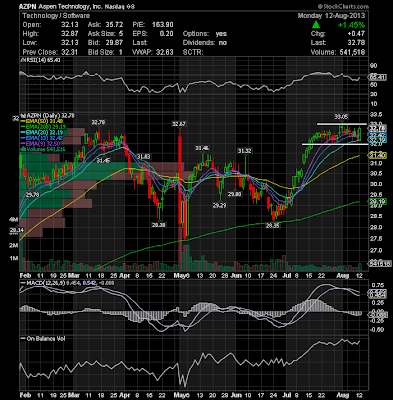Click the 31.46 price annotation
Viewport: 393px width, 400px height.
coord(202,148)
